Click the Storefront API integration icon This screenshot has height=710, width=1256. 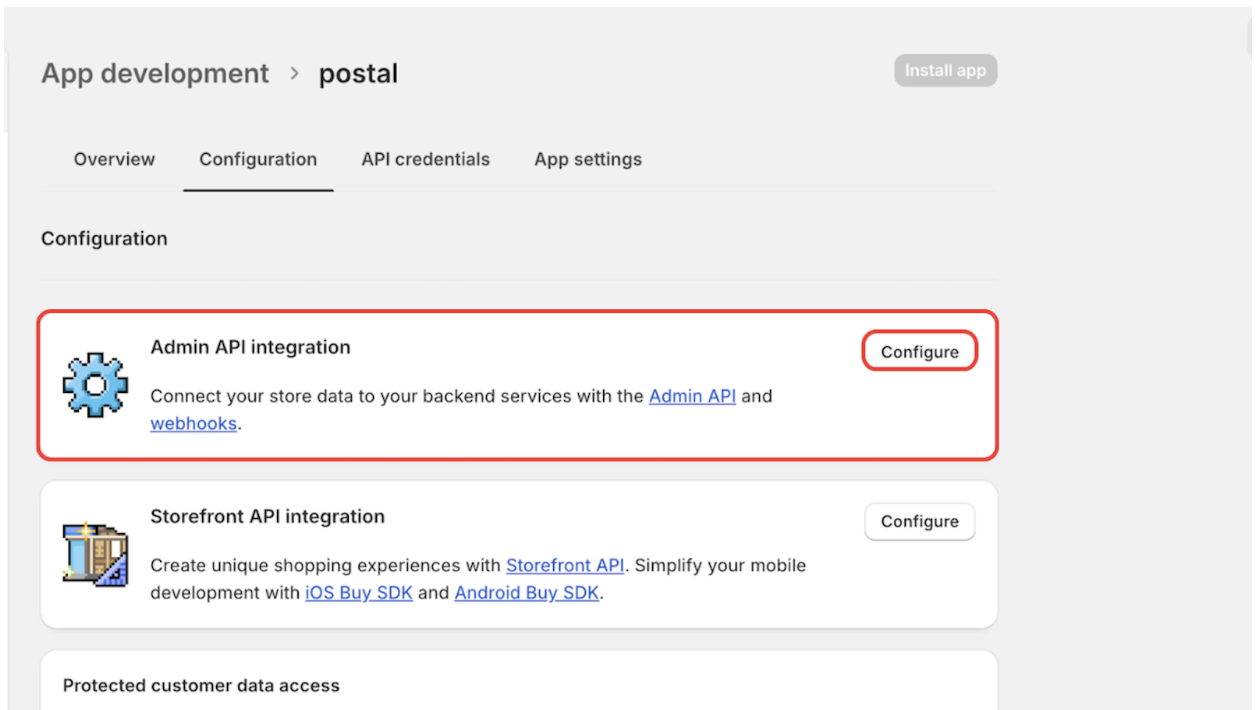pyautogui.click(x=95, y=554)
